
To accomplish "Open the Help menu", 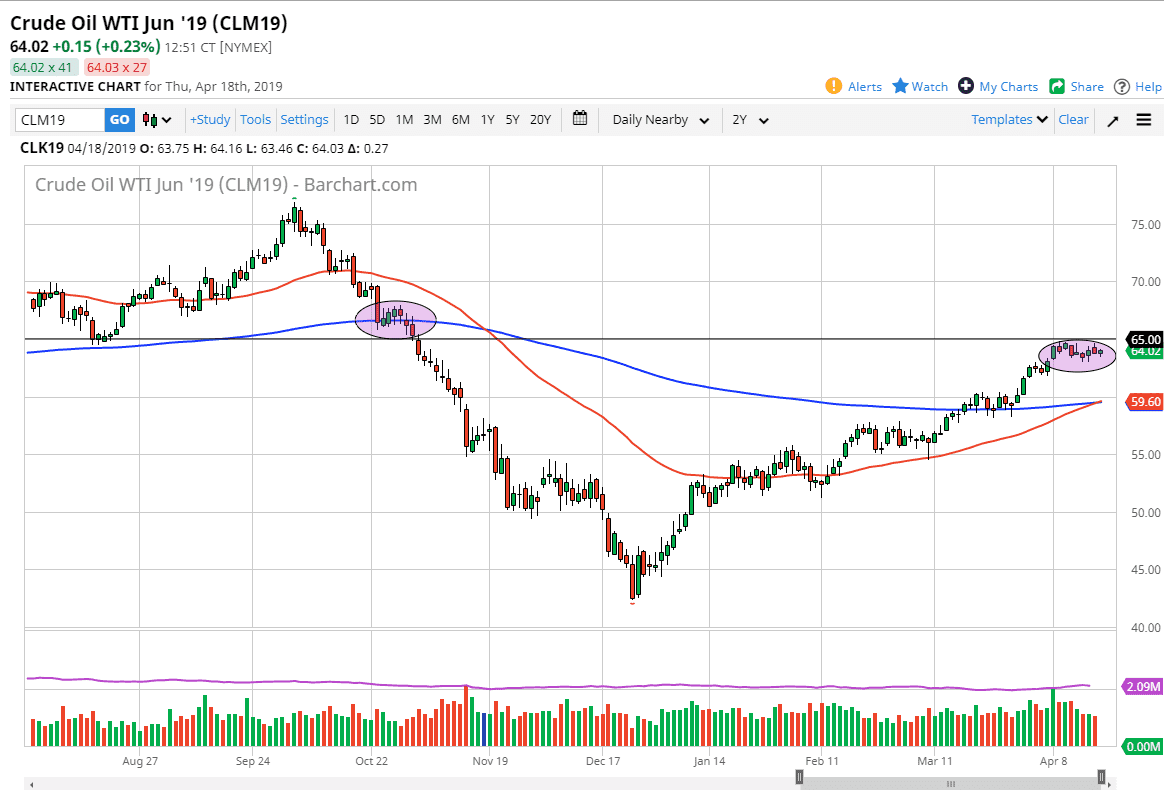I will (x=1137, y=86).
